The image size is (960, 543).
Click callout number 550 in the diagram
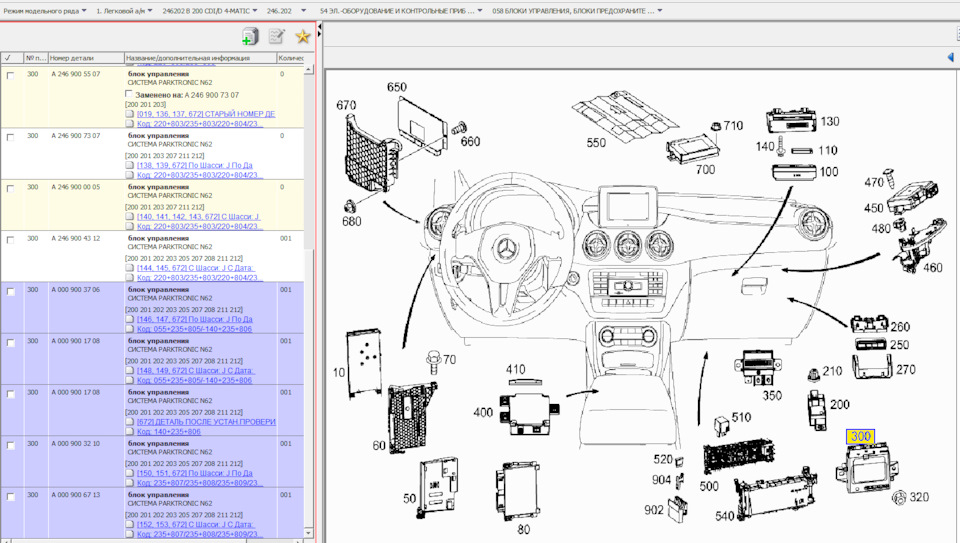pyautogui.click(x=596, y=143)
